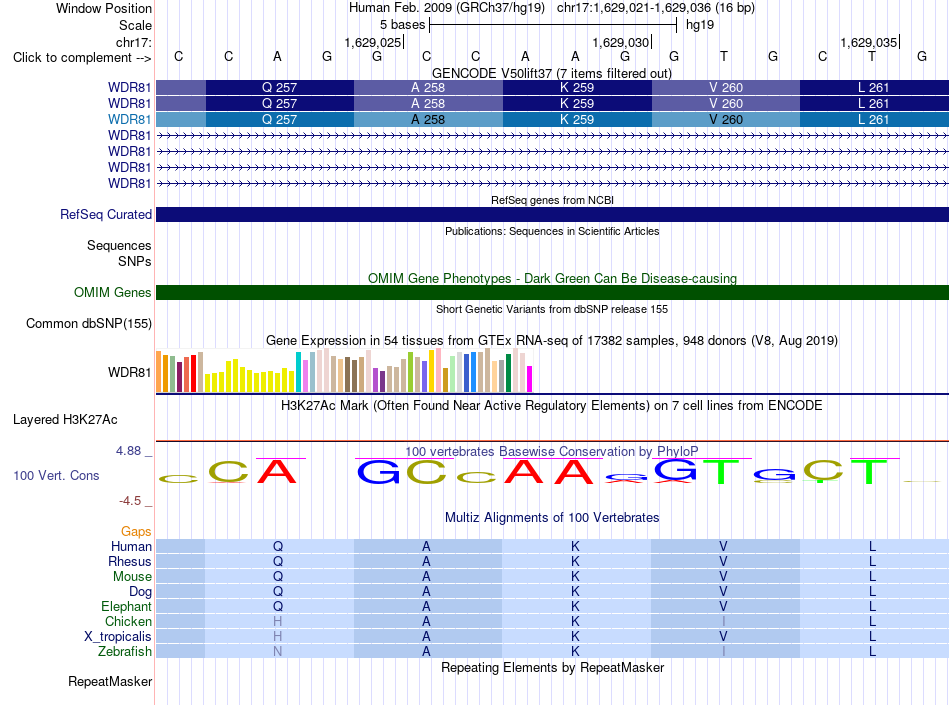Viewport: 950px width, 705px height.
Task: Open the OMIM Genes track label
Action: click(x=112, y=293)
